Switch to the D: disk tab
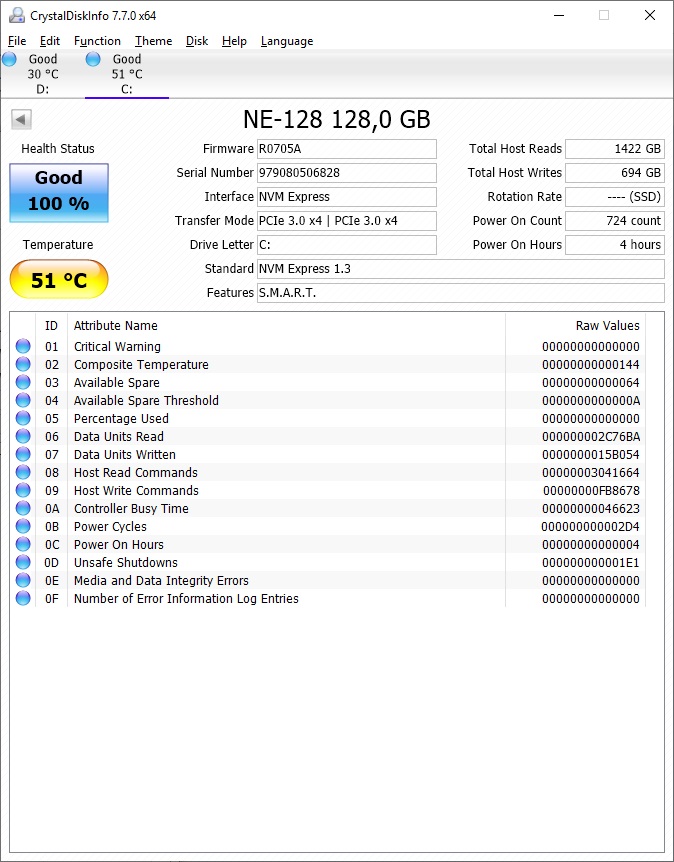Viewport: 674px width, 862px height. coord(42,74)
